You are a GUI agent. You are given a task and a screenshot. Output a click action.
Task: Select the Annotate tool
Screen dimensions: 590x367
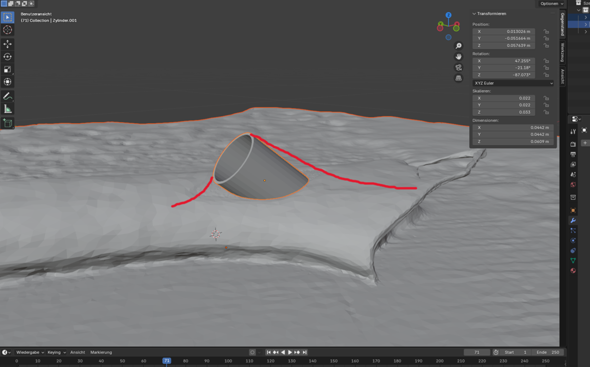tap(8, 96)
